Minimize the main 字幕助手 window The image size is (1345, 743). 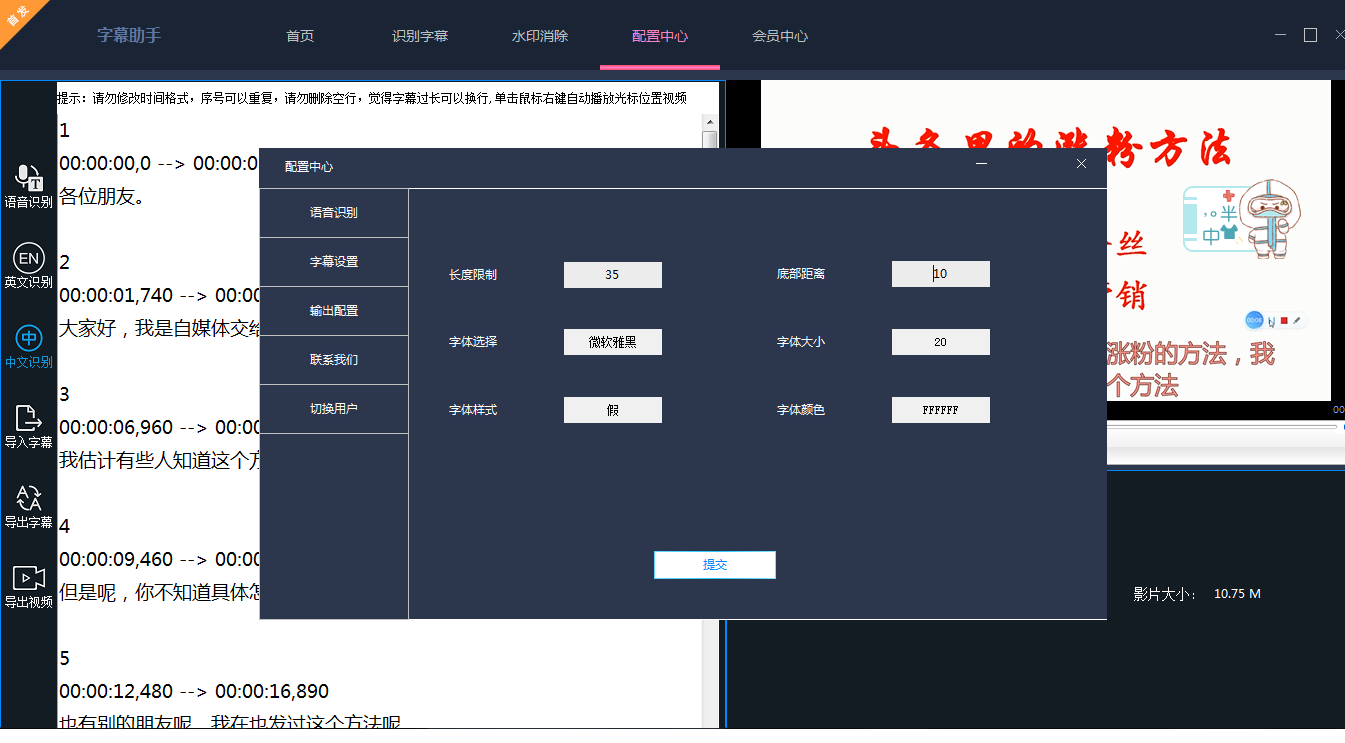1281,35
